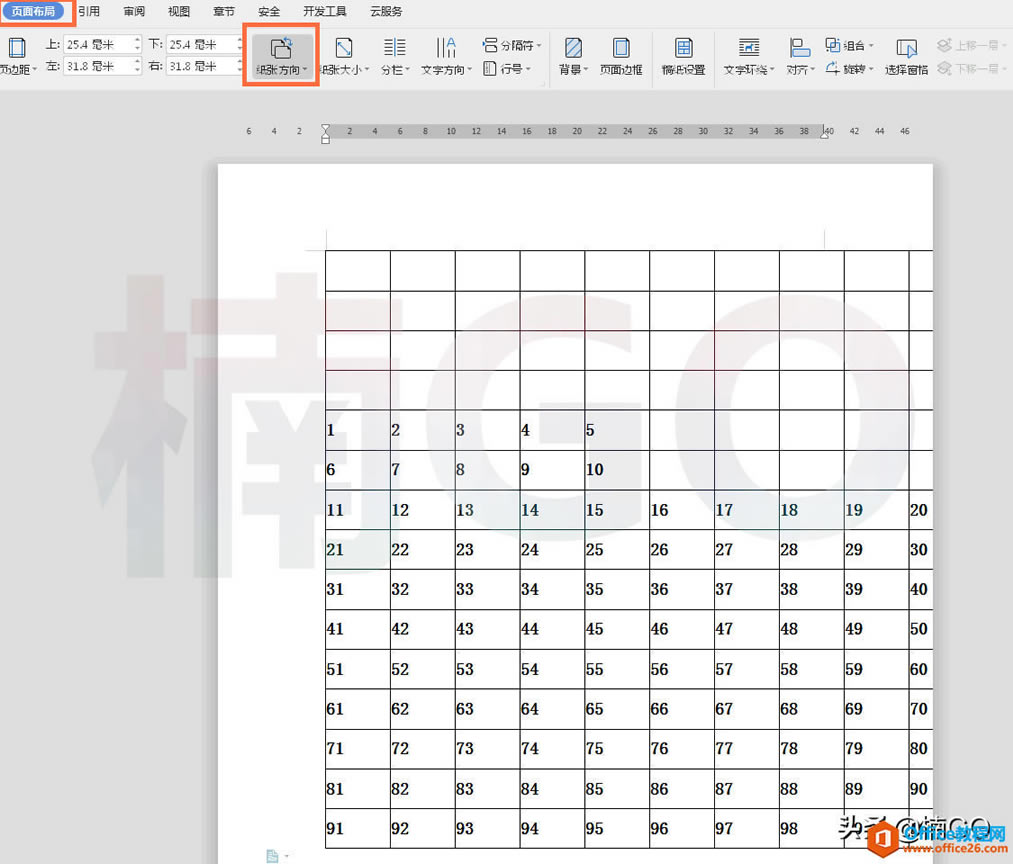
Task: Switch to the 云服务 cloud services tab
Action: (x=386, y=11)
